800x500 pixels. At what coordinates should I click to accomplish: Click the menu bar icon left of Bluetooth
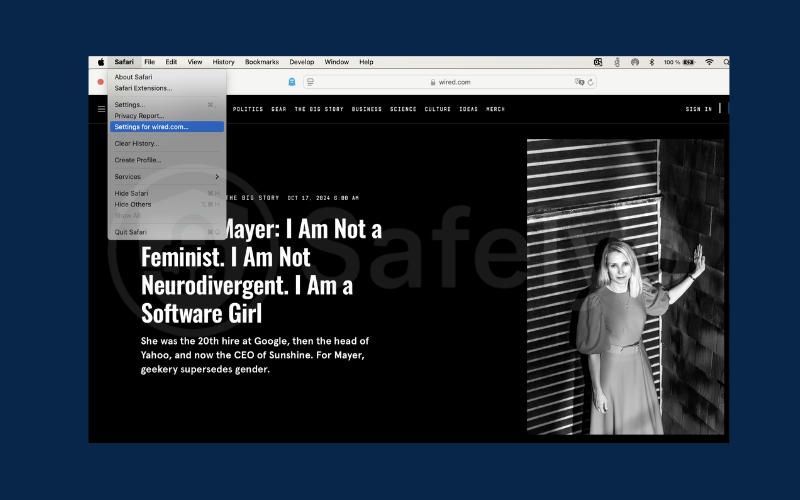click(x=635, y=62)
